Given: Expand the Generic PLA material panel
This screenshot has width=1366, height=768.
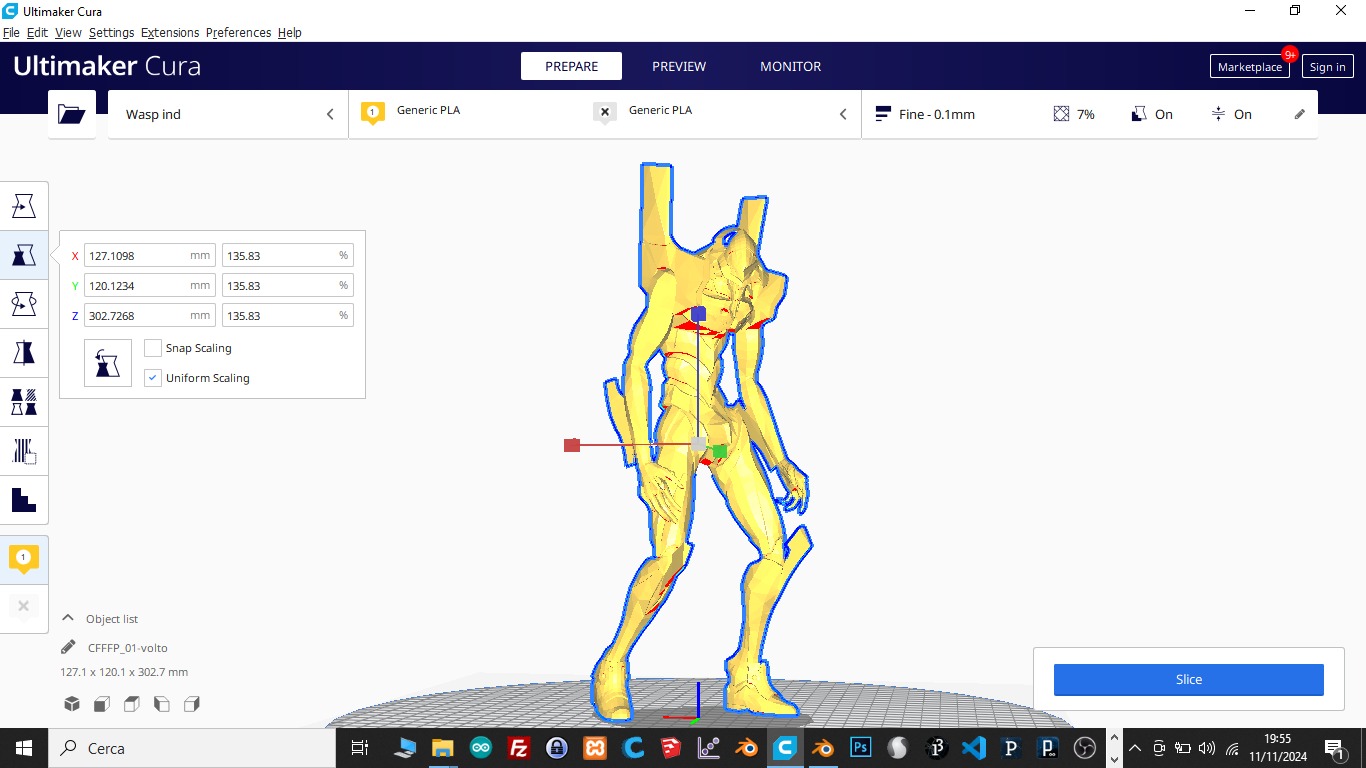Looking at the screenshot, I should point(604,114).
